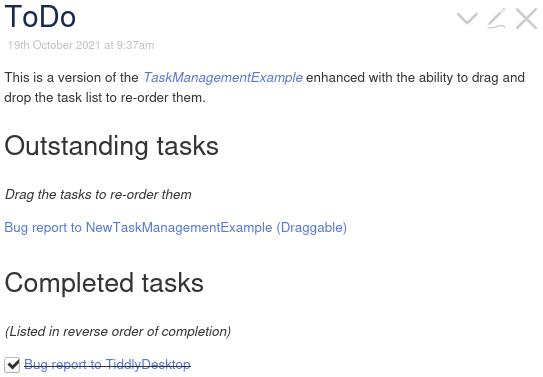
Task: Uncheck the Bug report to TiddlyDesktop task
Action: (x=12, y=365)
